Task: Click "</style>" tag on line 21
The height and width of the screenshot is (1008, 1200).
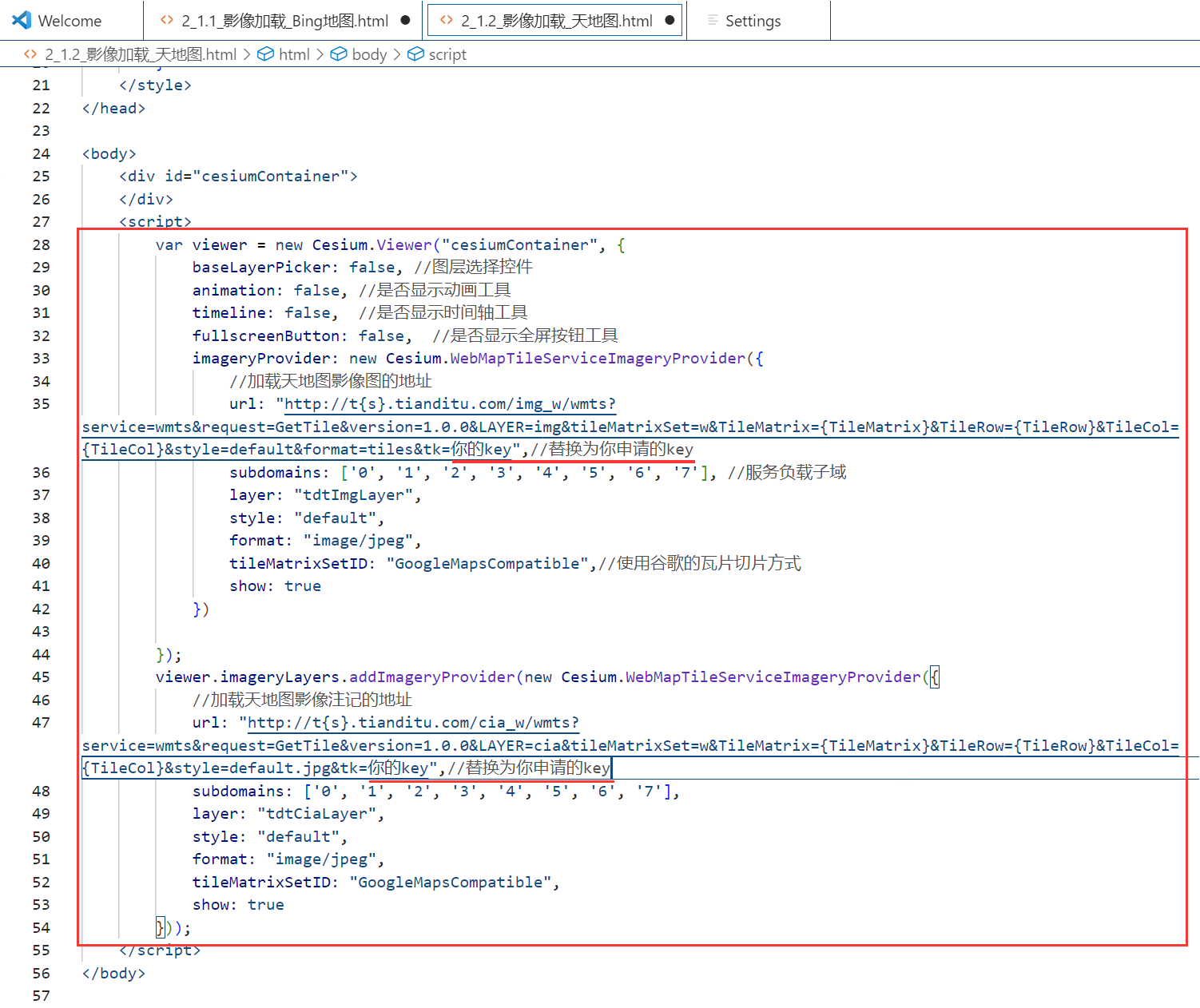Action: point(155,85)
